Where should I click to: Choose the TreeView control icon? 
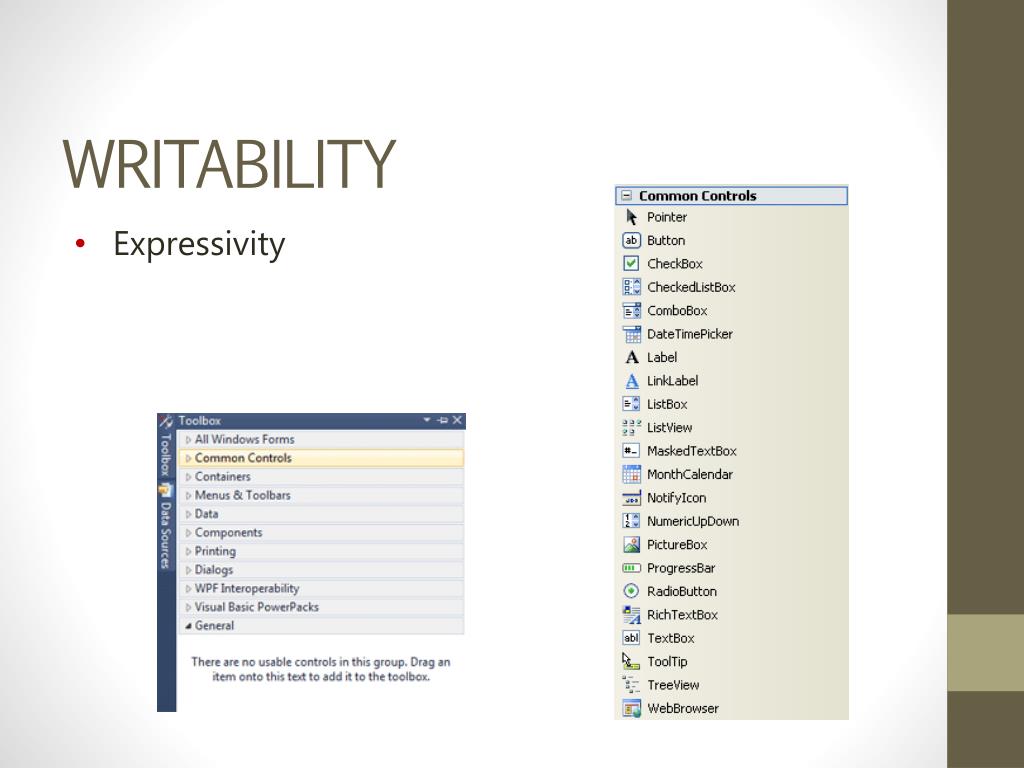pyautogui.click(x=631, y=685)
